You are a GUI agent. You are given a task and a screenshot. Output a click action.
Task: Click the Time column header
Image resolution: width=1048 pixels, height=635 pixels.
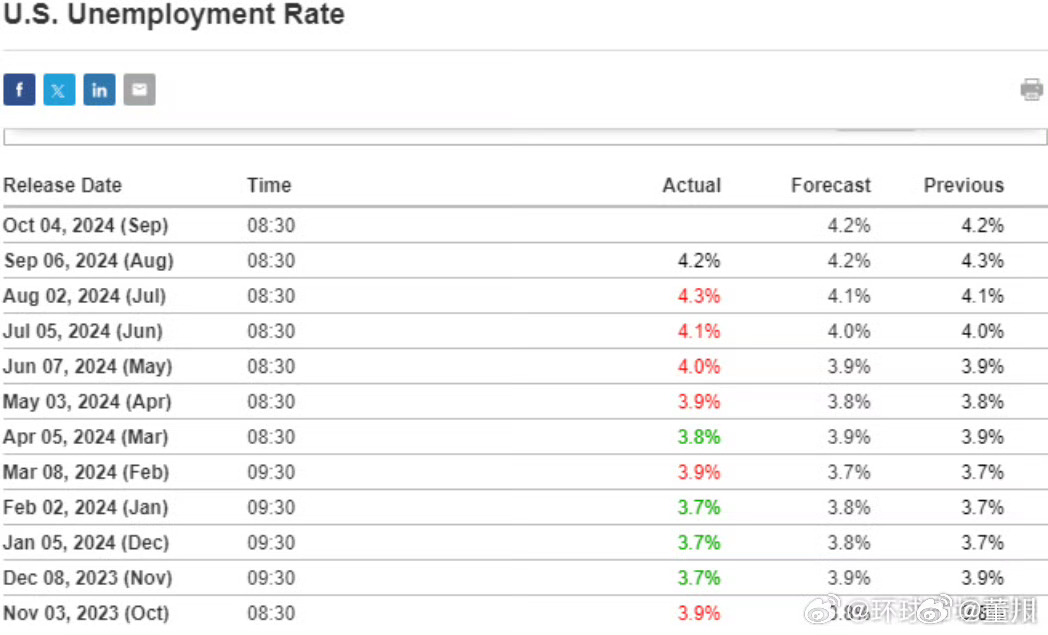[269, 185]
